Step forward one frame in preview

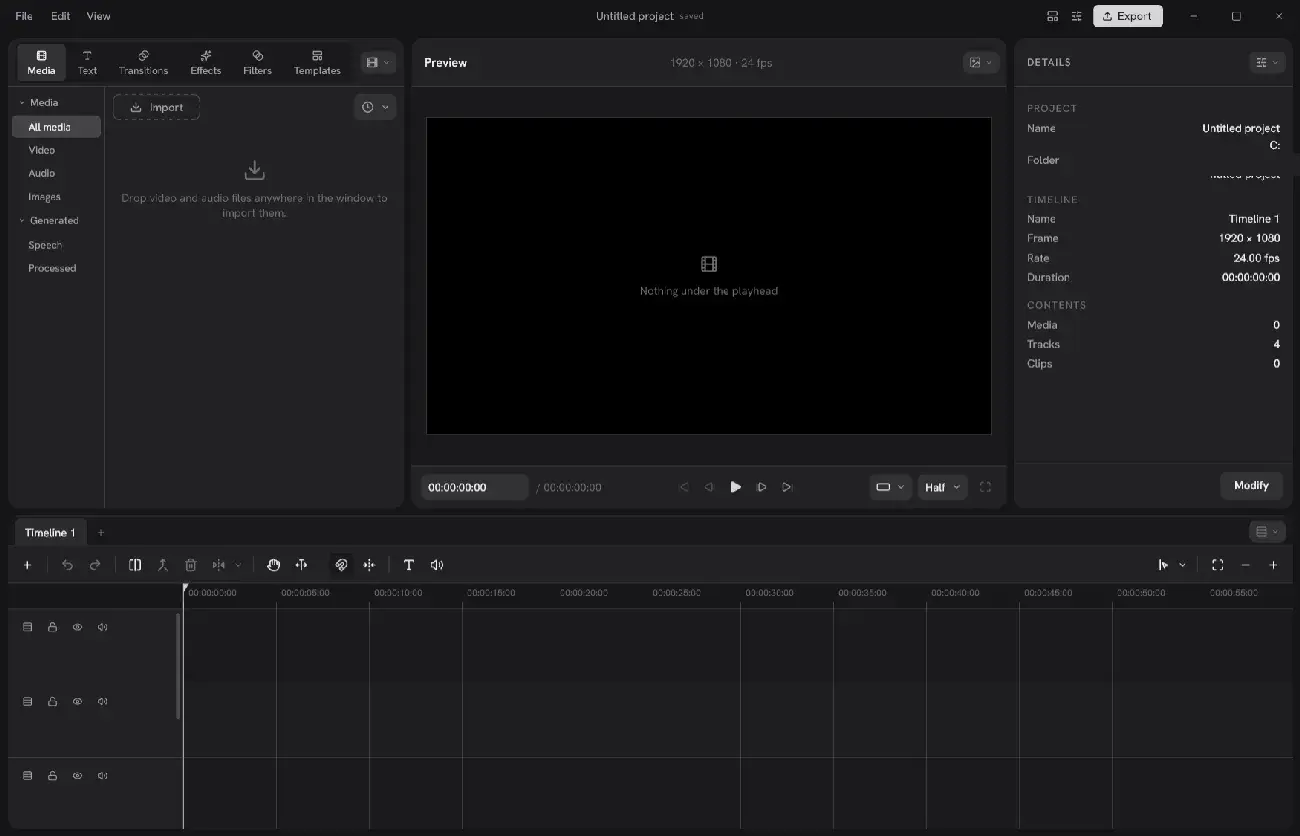(761, 487)
